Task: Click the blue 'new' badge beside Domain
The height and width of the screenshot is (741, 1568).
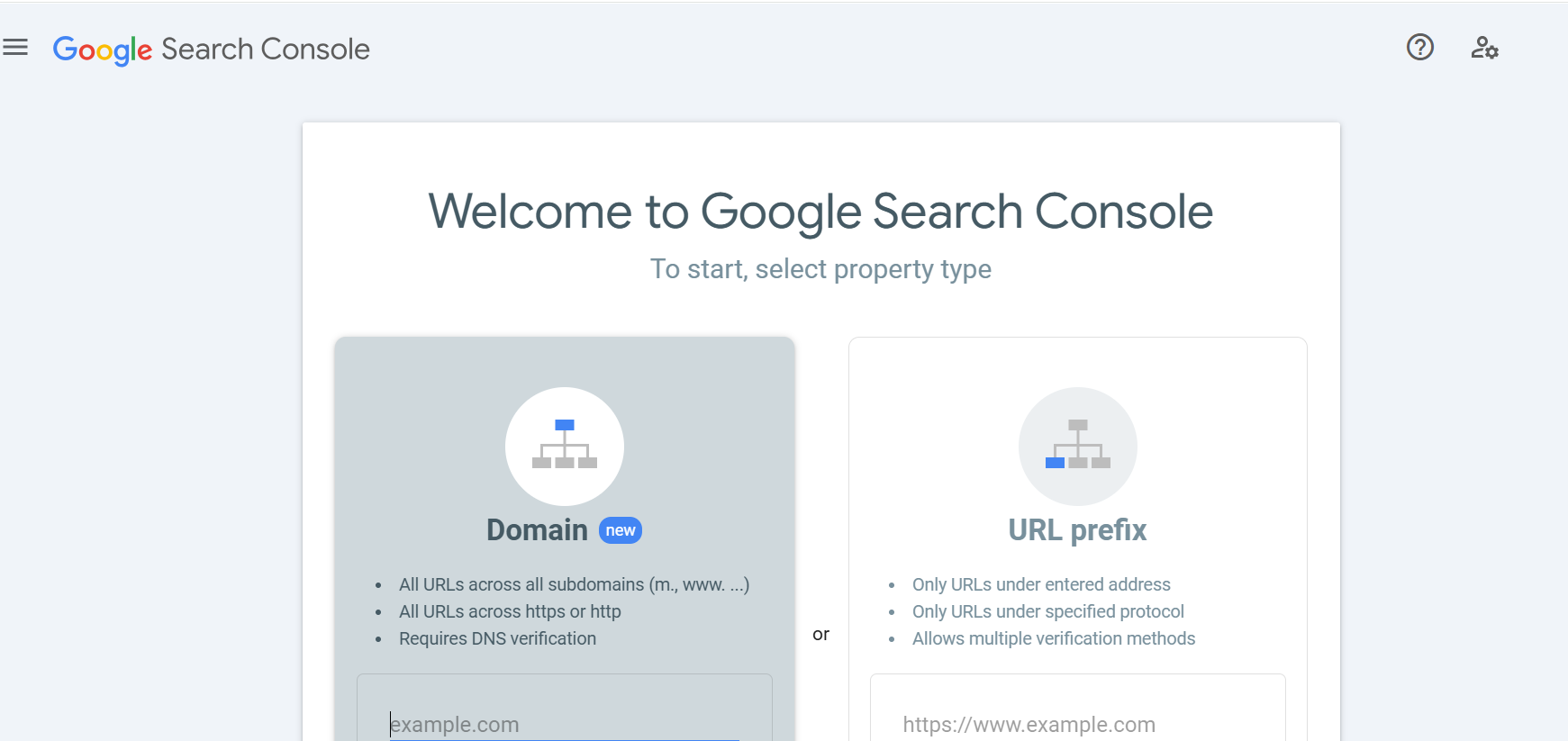Action: pos(620,530)
